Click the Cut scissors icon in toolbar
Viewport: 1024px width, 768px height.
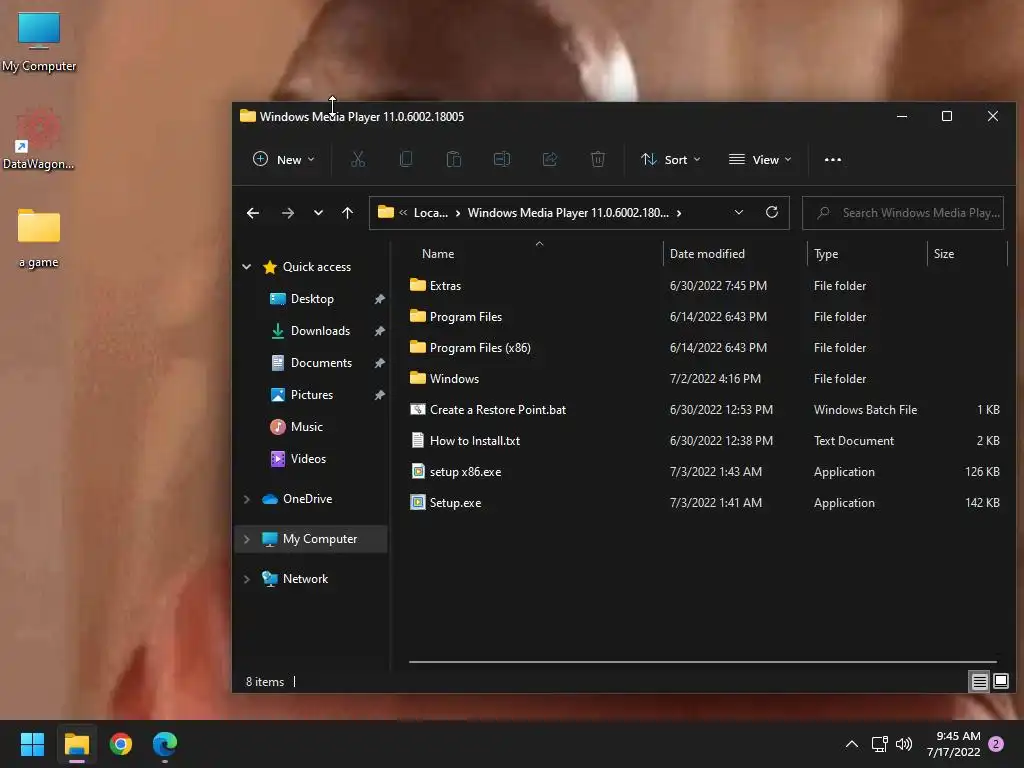pos(358,159)
